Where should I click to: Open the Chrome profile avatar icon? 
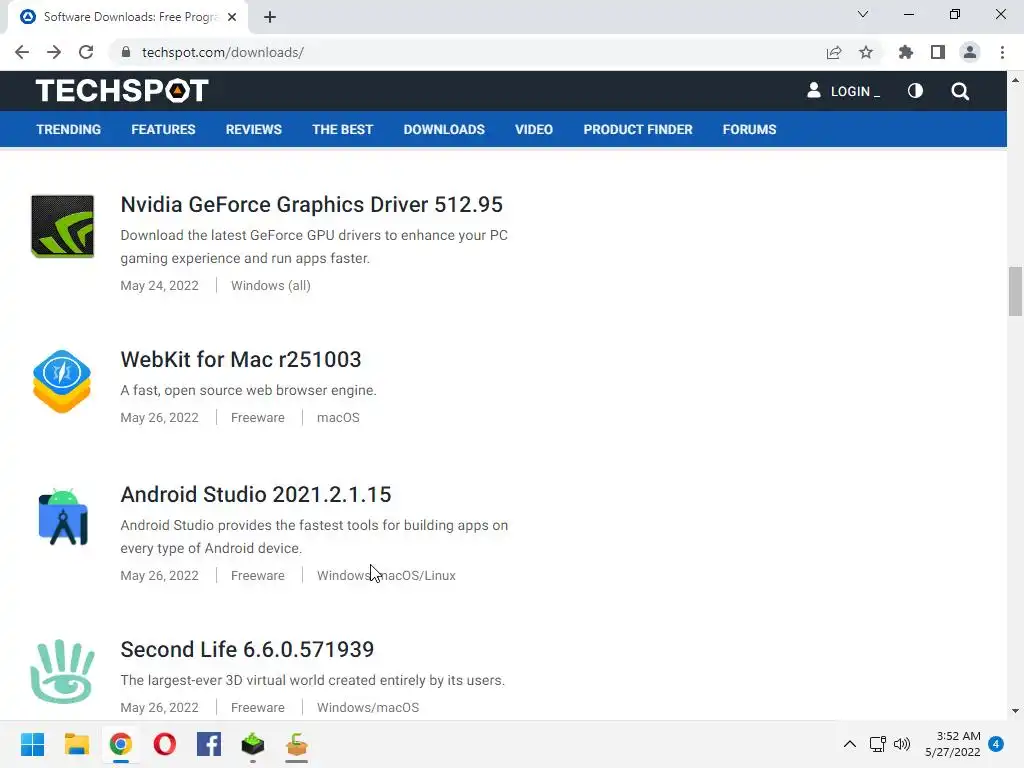point(970,52)
